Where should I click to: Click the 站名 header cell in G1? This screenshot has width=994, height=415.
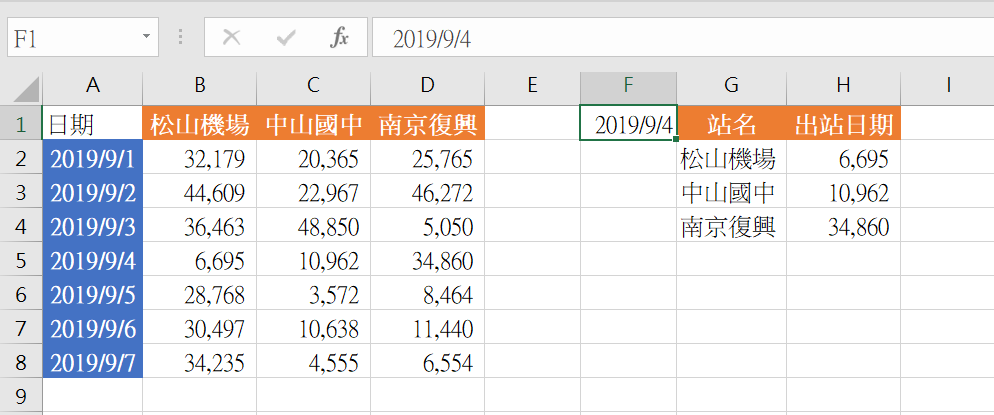tap(732, 123)
